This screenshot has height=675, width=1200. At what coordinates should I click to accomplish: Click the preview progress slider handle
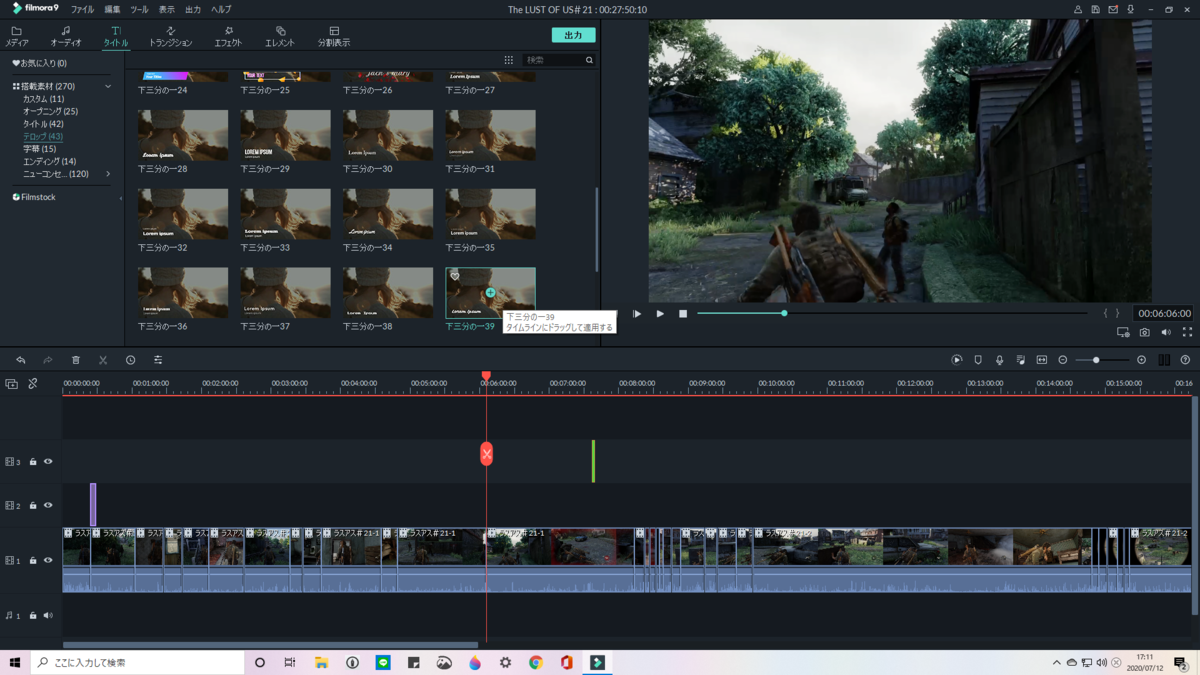(784, 313)
